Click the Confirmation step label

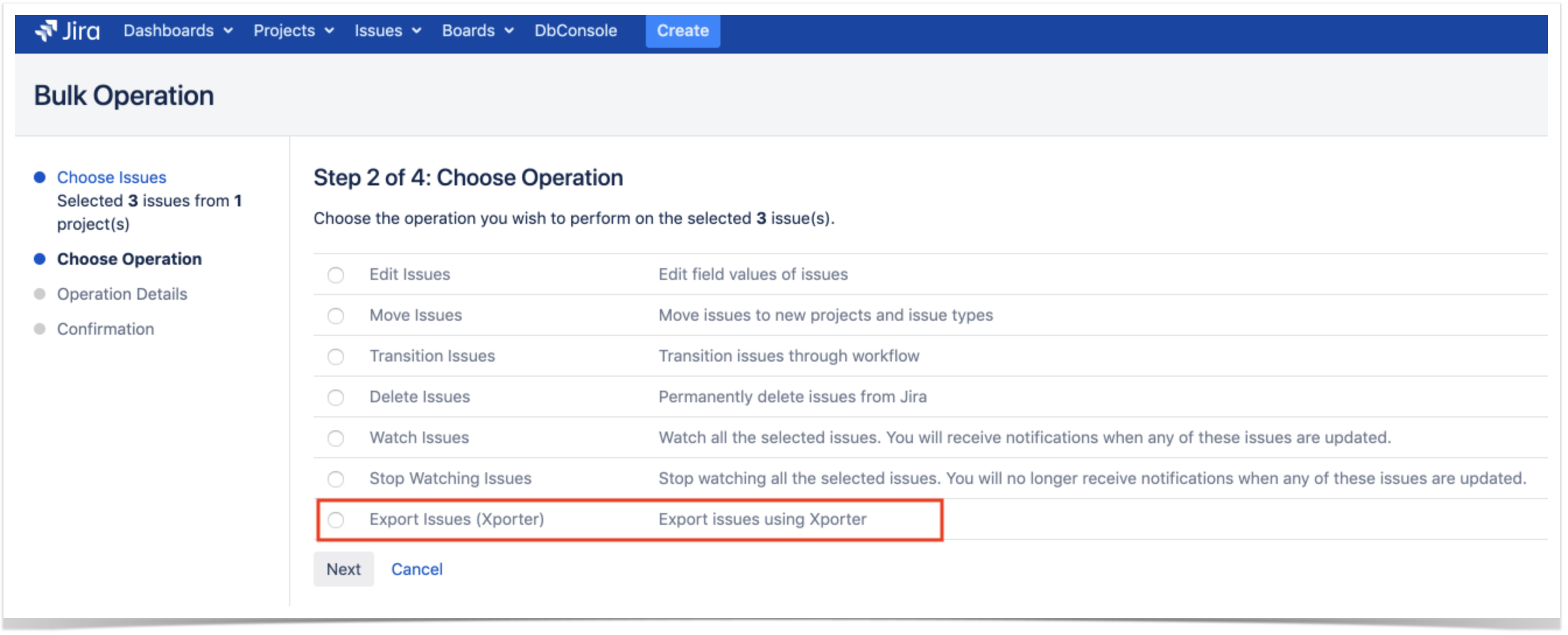[106, 329]
